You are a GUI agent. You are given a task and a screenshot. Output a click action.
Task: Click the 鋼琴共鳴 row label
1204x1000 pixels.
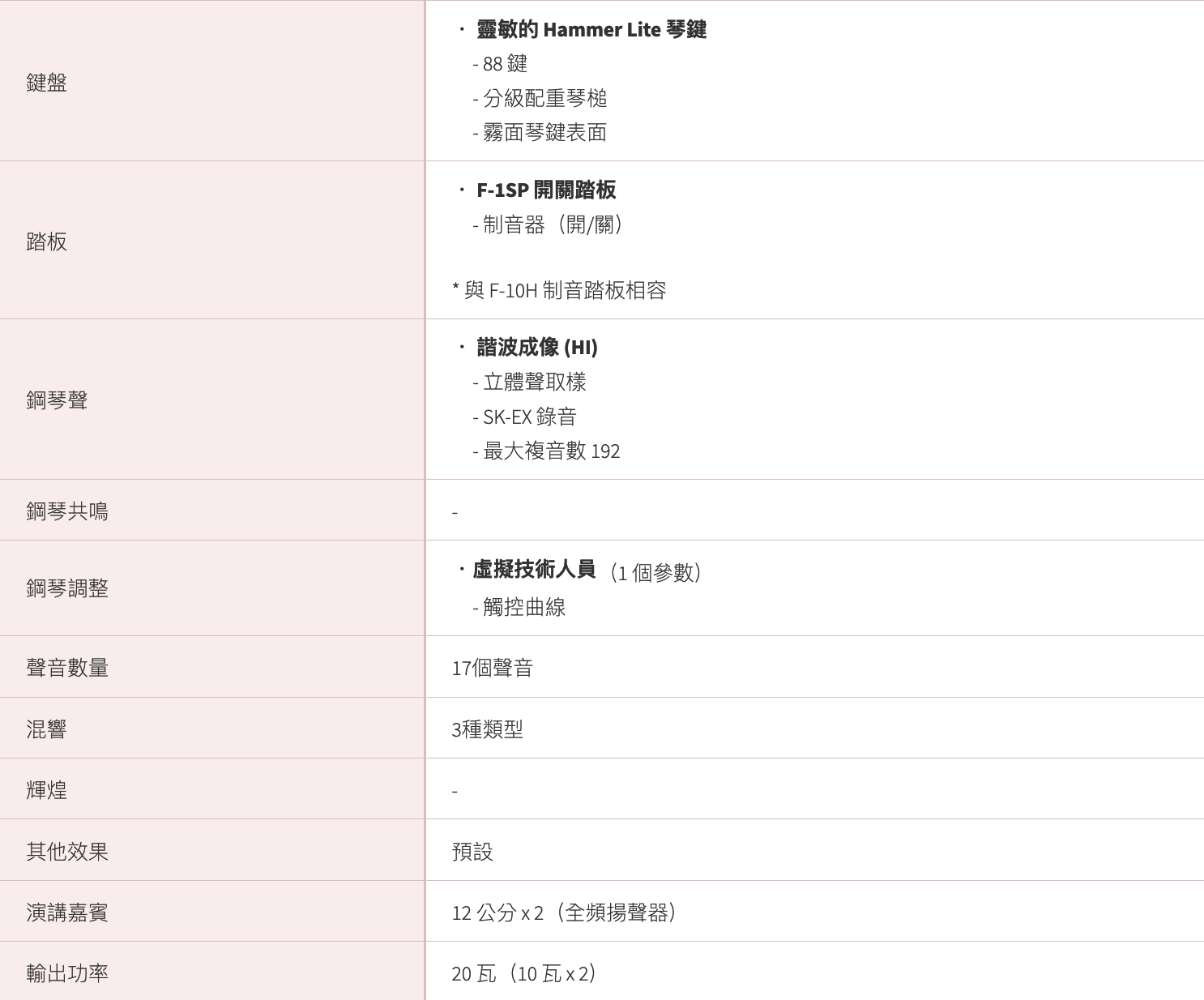point(67,511)
